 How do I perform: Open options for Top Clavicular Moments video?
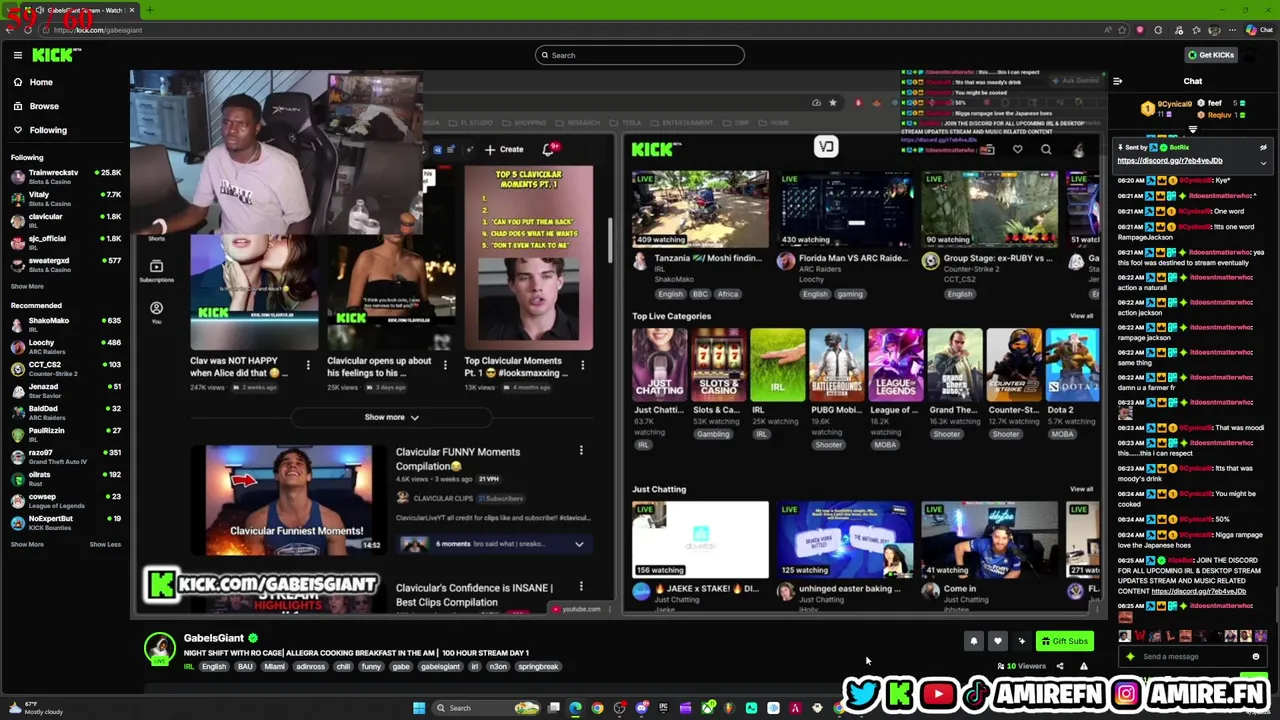pyautogui.click(x=583, y=365)
